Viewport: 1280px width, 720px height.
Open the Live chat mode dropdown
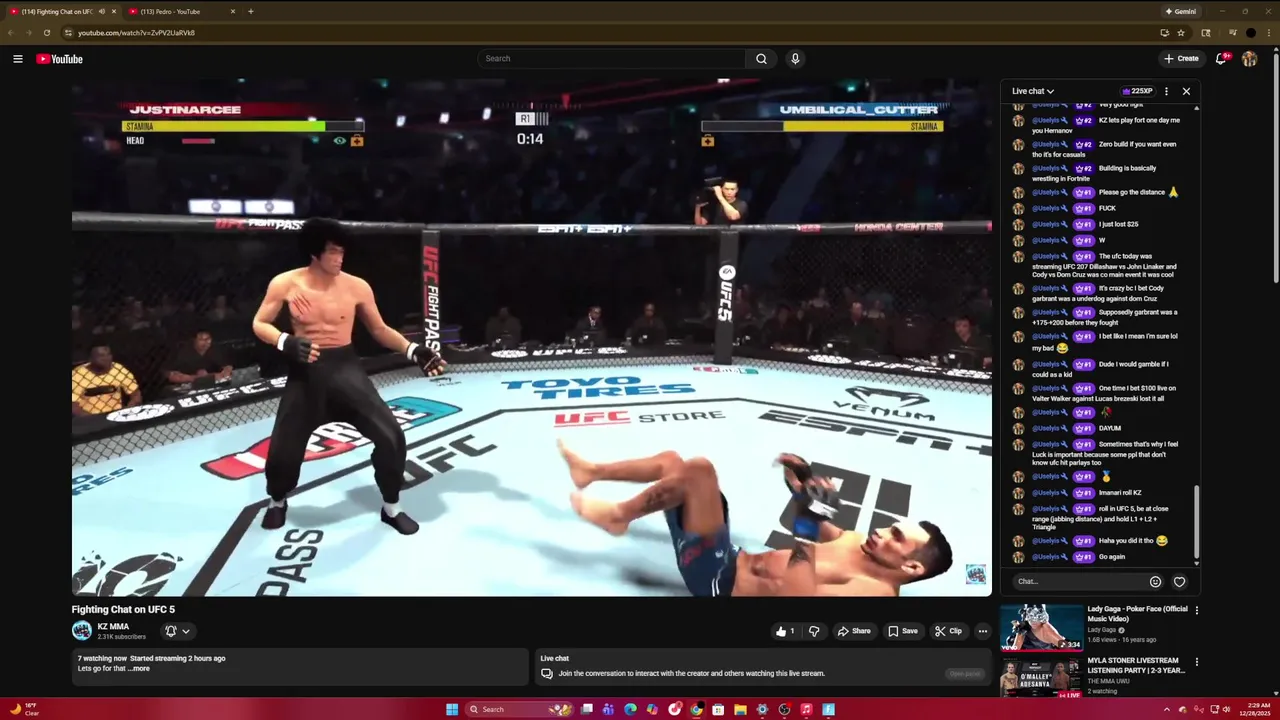coord(1033,91)
